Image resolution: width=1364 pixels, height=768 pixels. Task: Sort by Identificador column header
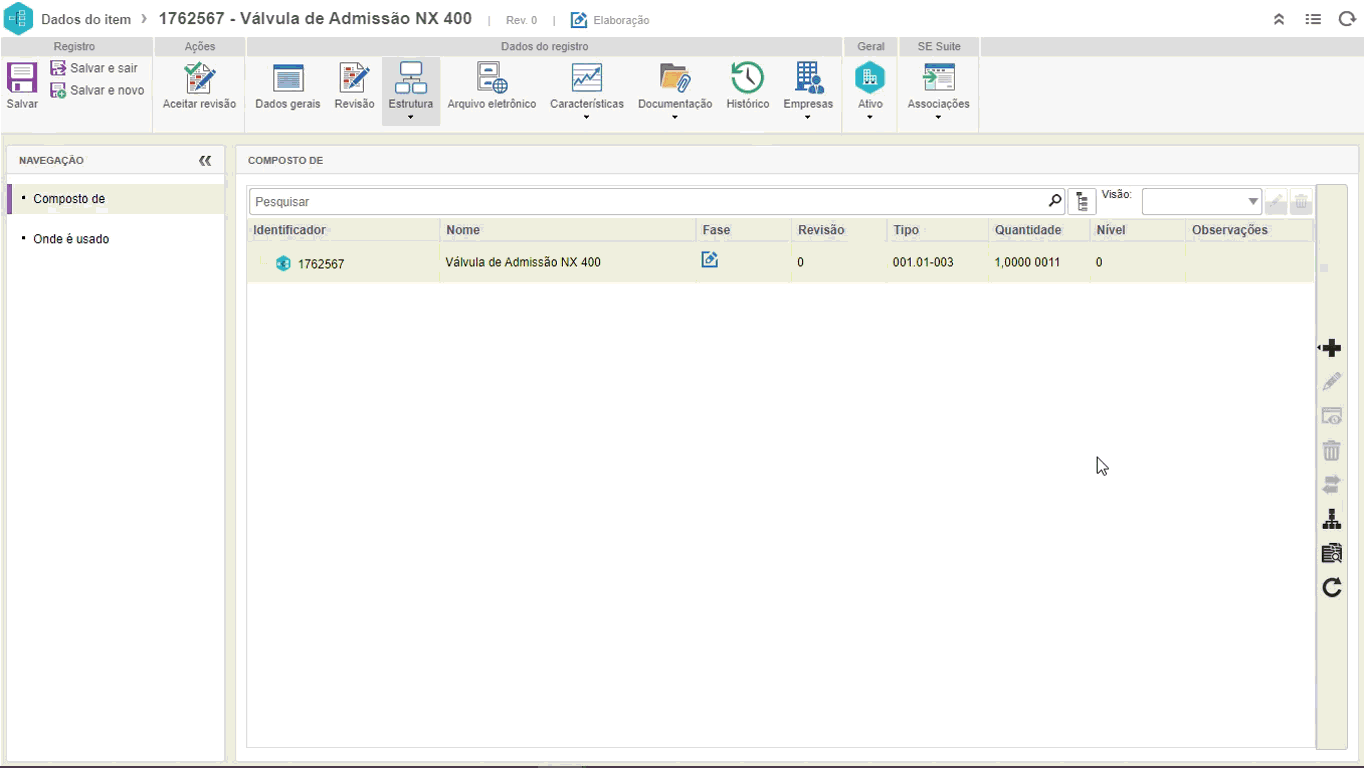[x=289, y=230]
